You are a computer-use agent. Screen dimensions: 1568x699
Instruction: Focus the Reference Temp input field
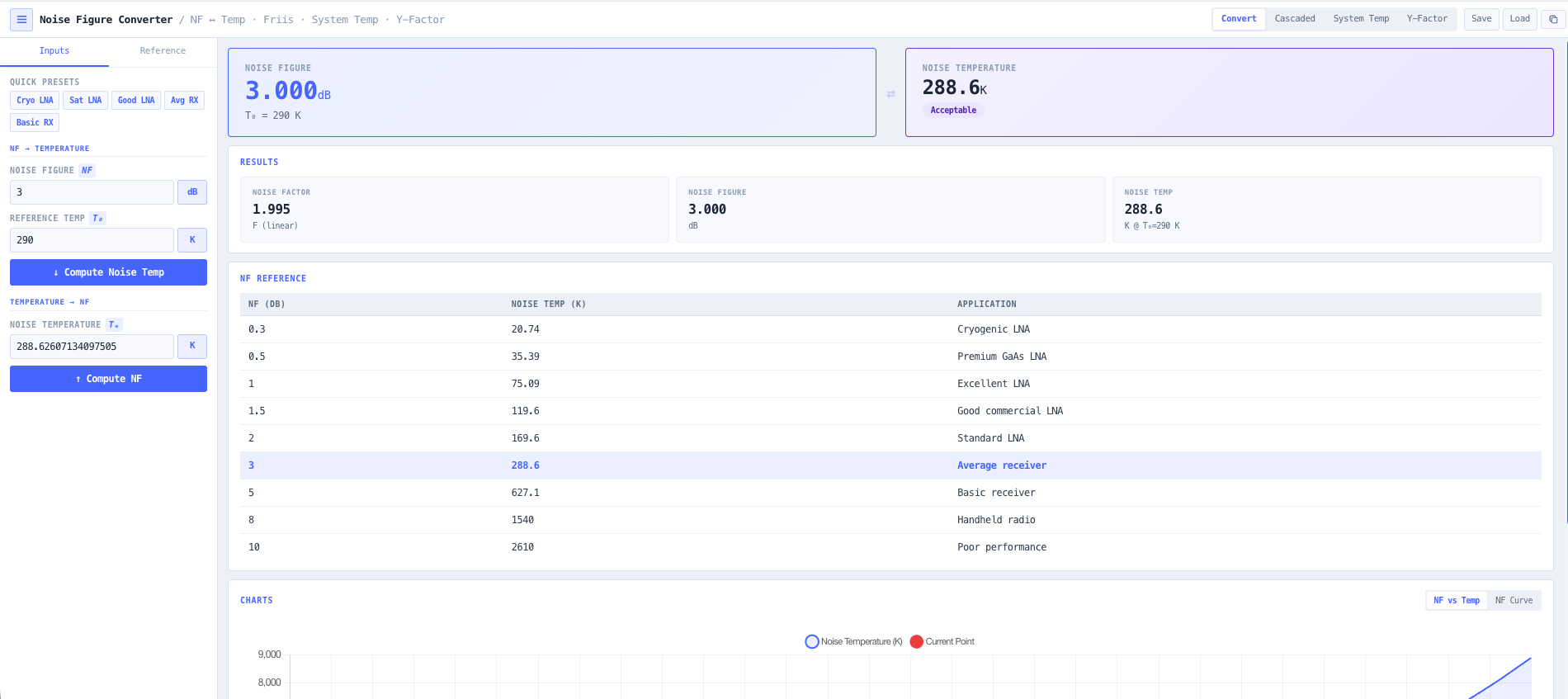pos(92,240)
